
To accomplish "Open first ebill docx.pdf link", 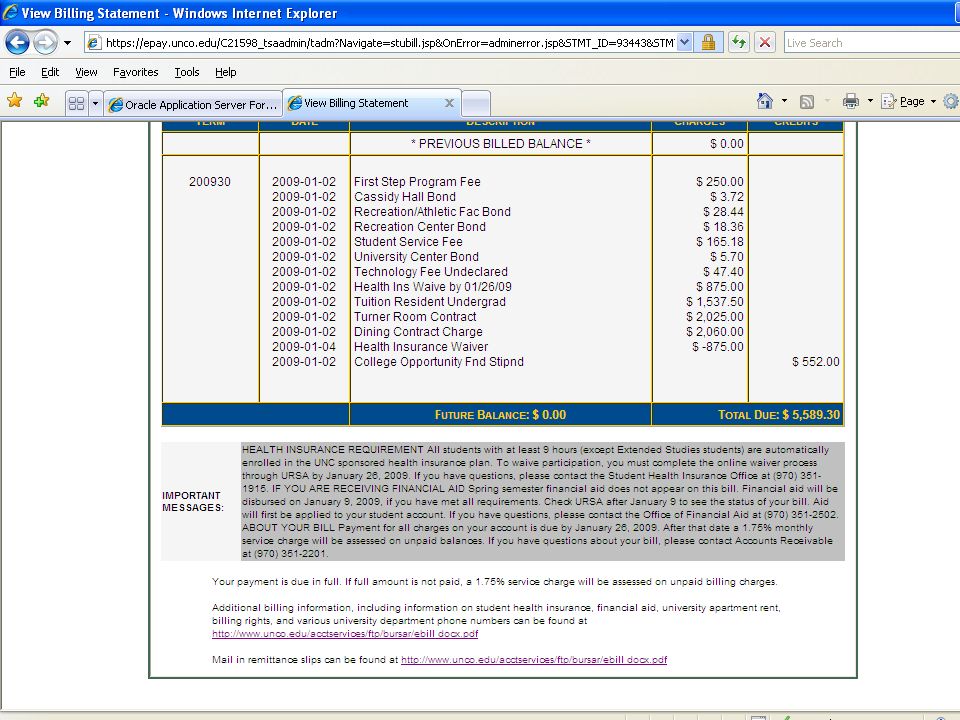I will tap(345, 634).
